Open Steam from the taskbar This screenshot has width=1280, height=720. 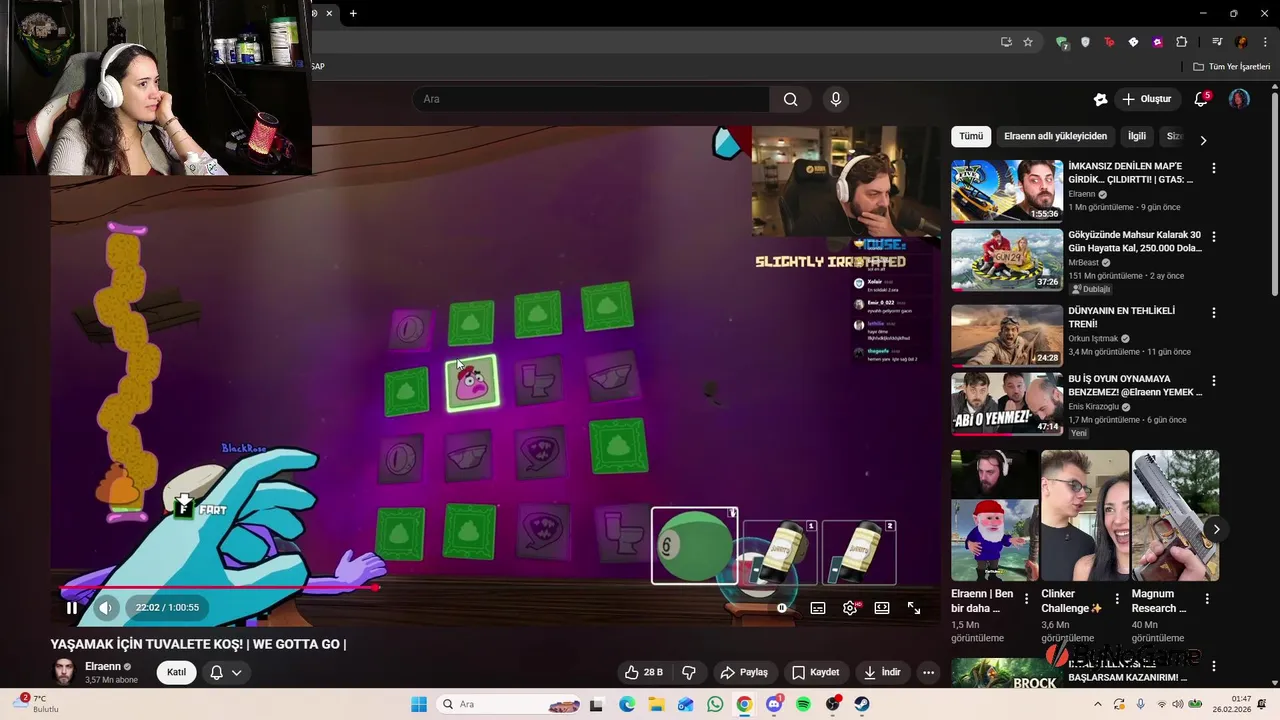pos(861,704)
